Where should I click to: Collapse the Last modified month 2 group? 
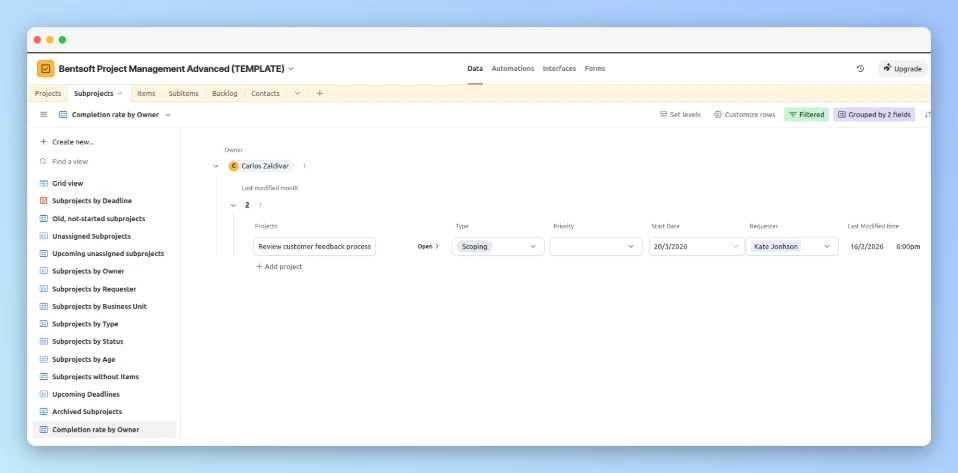click(x=233, y=205)
